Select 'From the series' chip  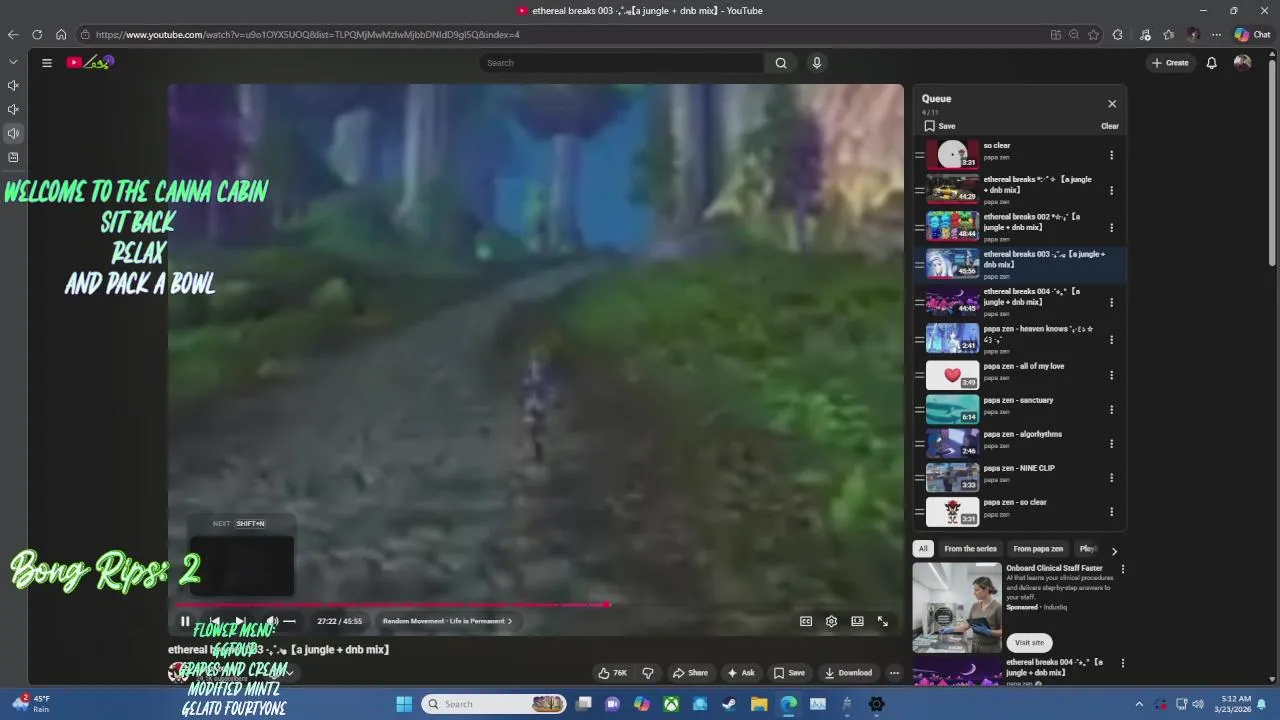[970, 549]
